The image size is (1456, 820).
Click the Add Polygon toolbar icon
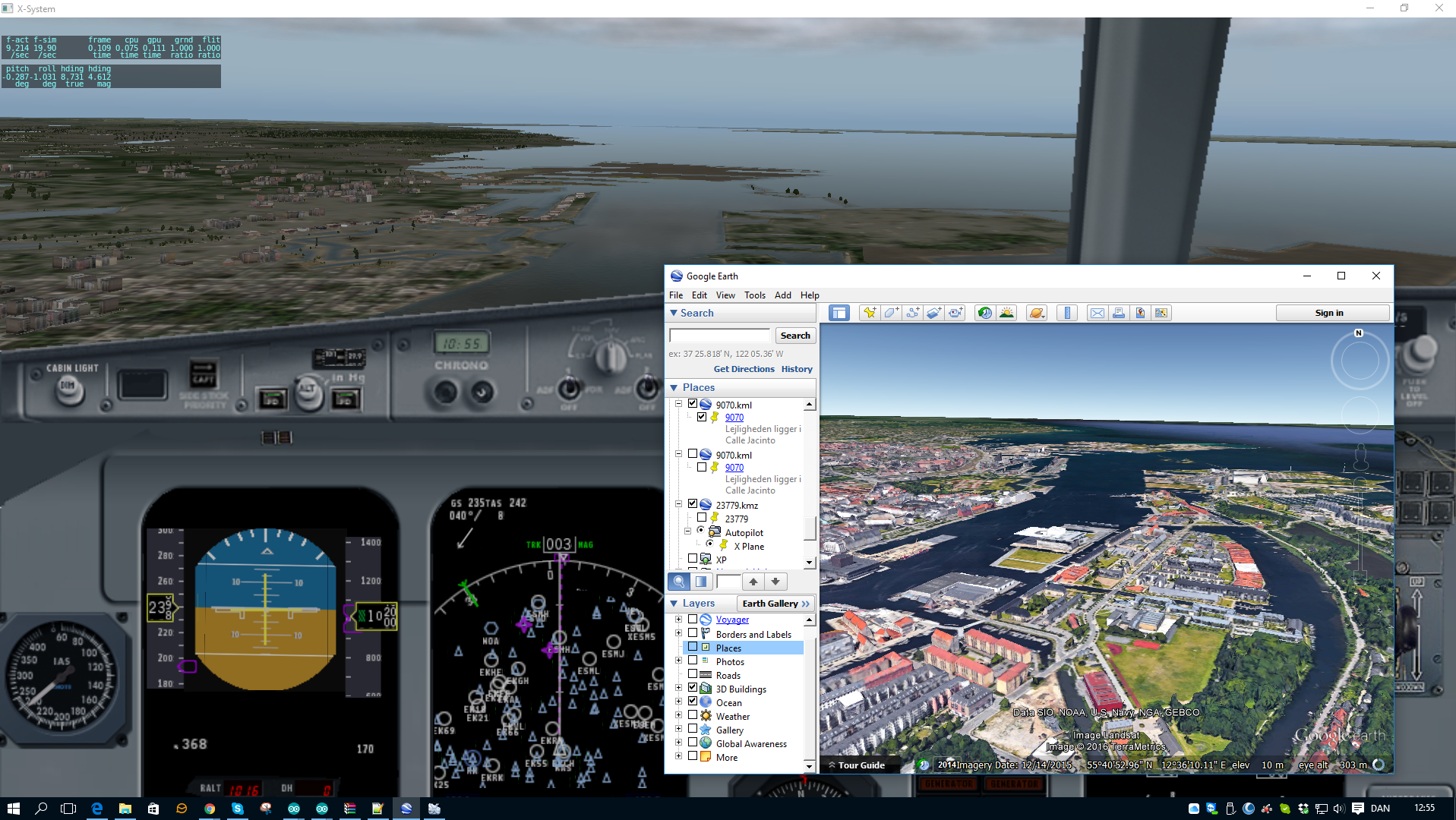891,313
